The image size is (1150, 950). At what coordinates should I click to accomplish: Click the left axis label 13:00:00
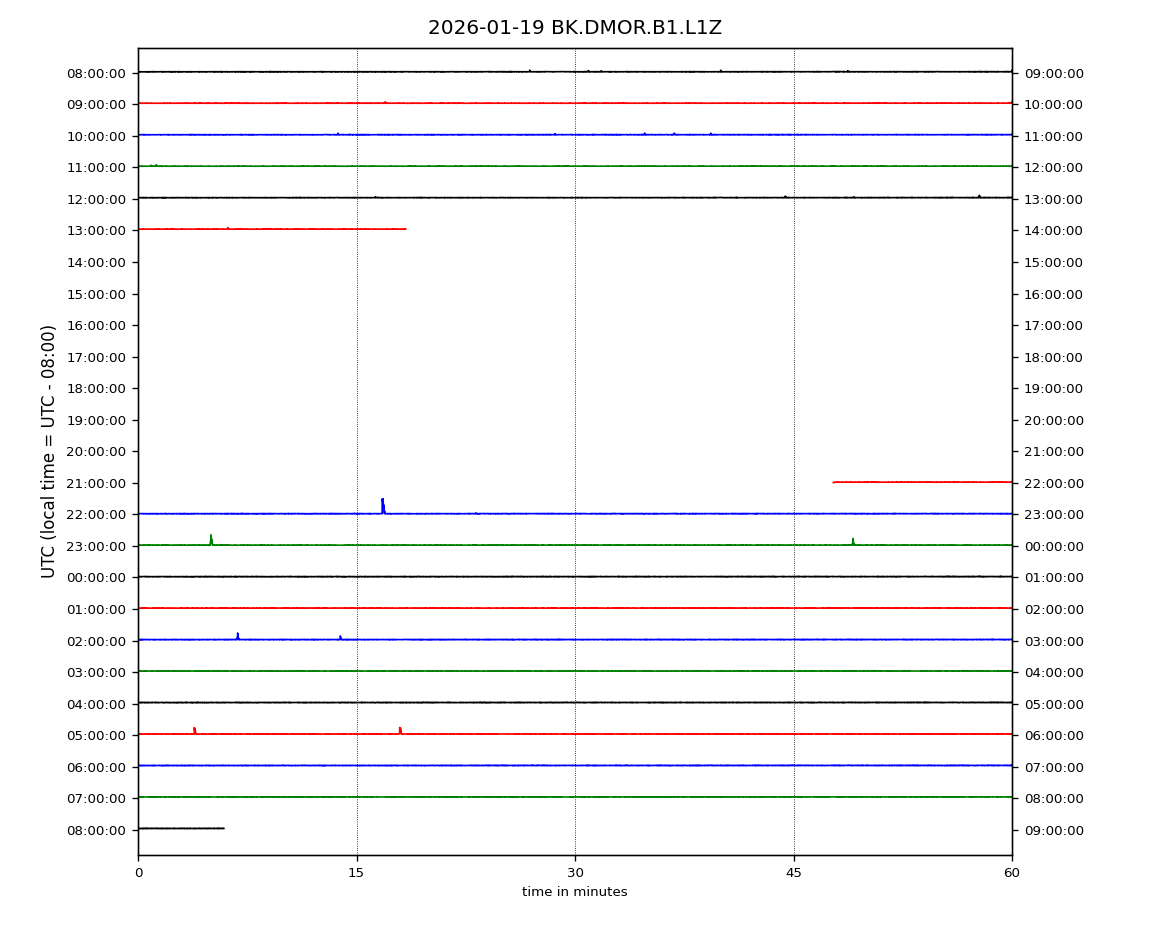(x=96, y=230)
